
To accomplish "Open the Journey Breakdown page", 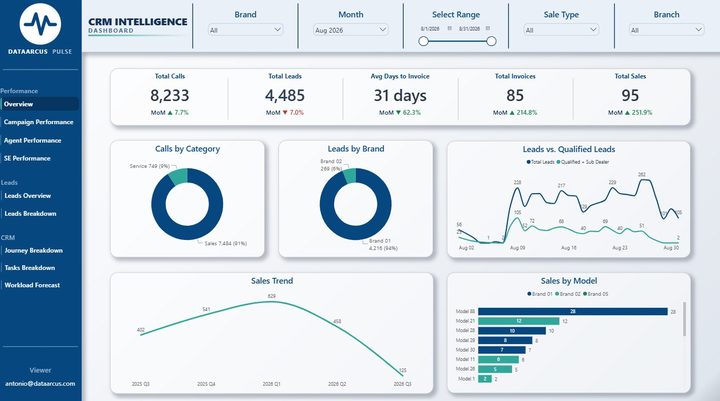I will pos(34,250).
